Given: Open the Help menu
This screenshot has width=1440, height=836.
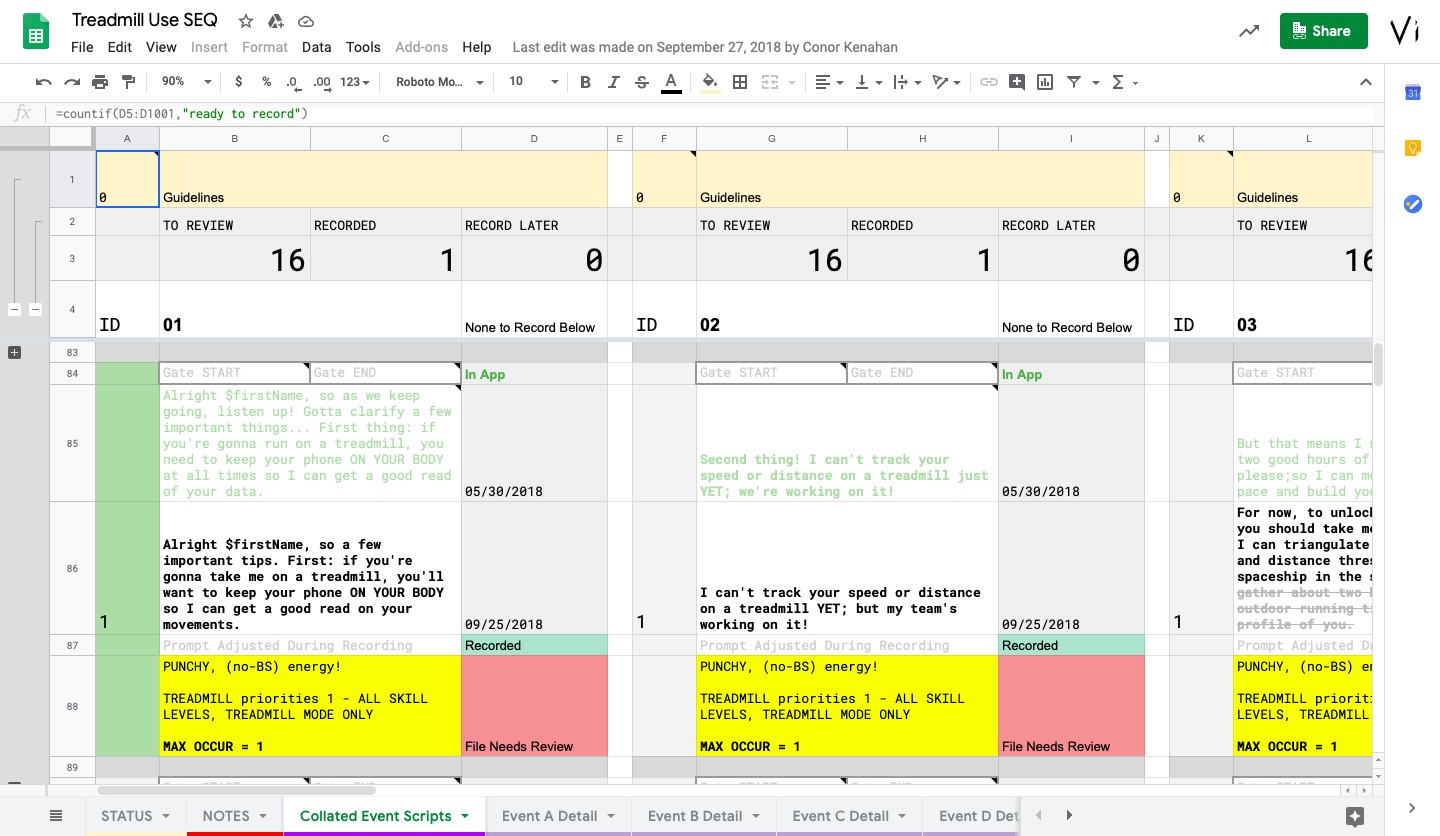Looking at the screenshot, I should coord(477,47).
